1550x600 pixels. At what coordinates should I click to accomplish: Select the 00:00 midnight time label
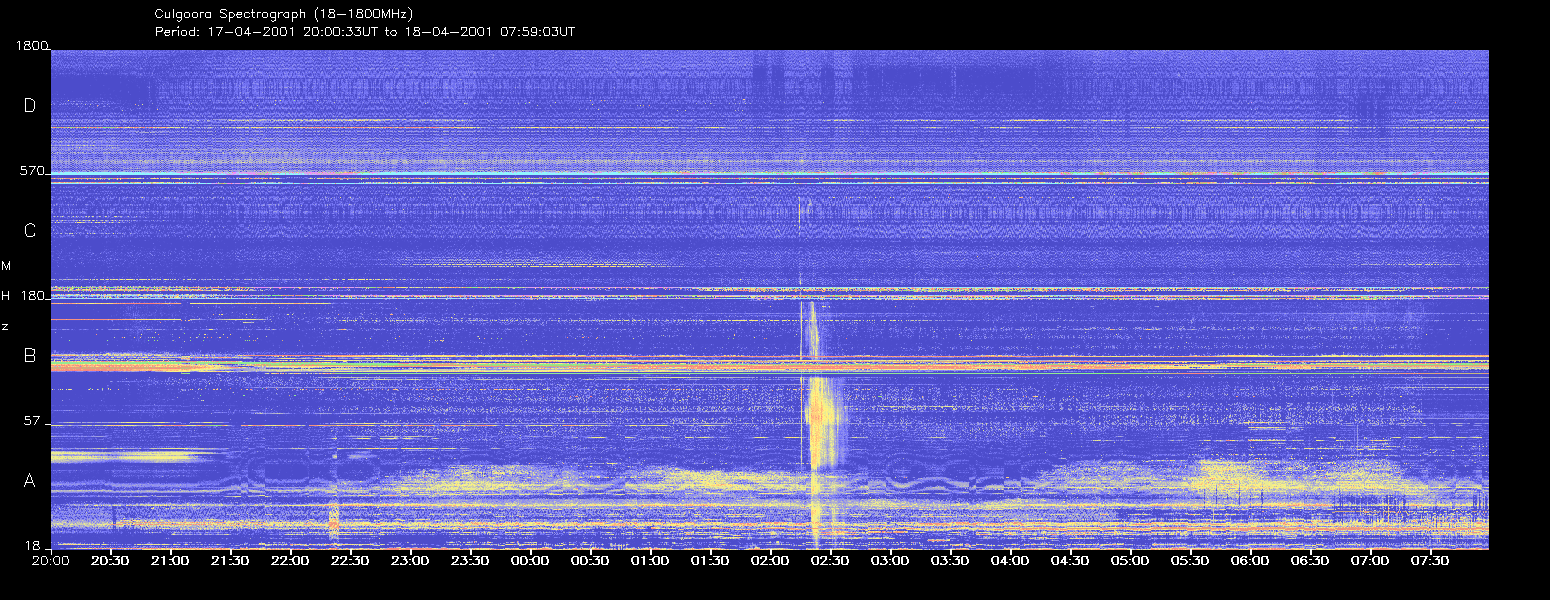pyautogui.click(x=530, y=561)
